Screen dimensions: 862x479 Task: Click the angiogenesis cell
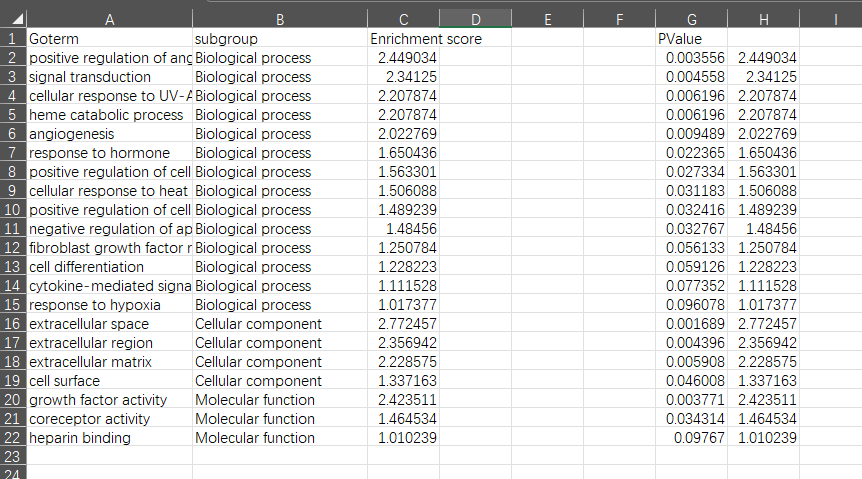coord(109,134)
